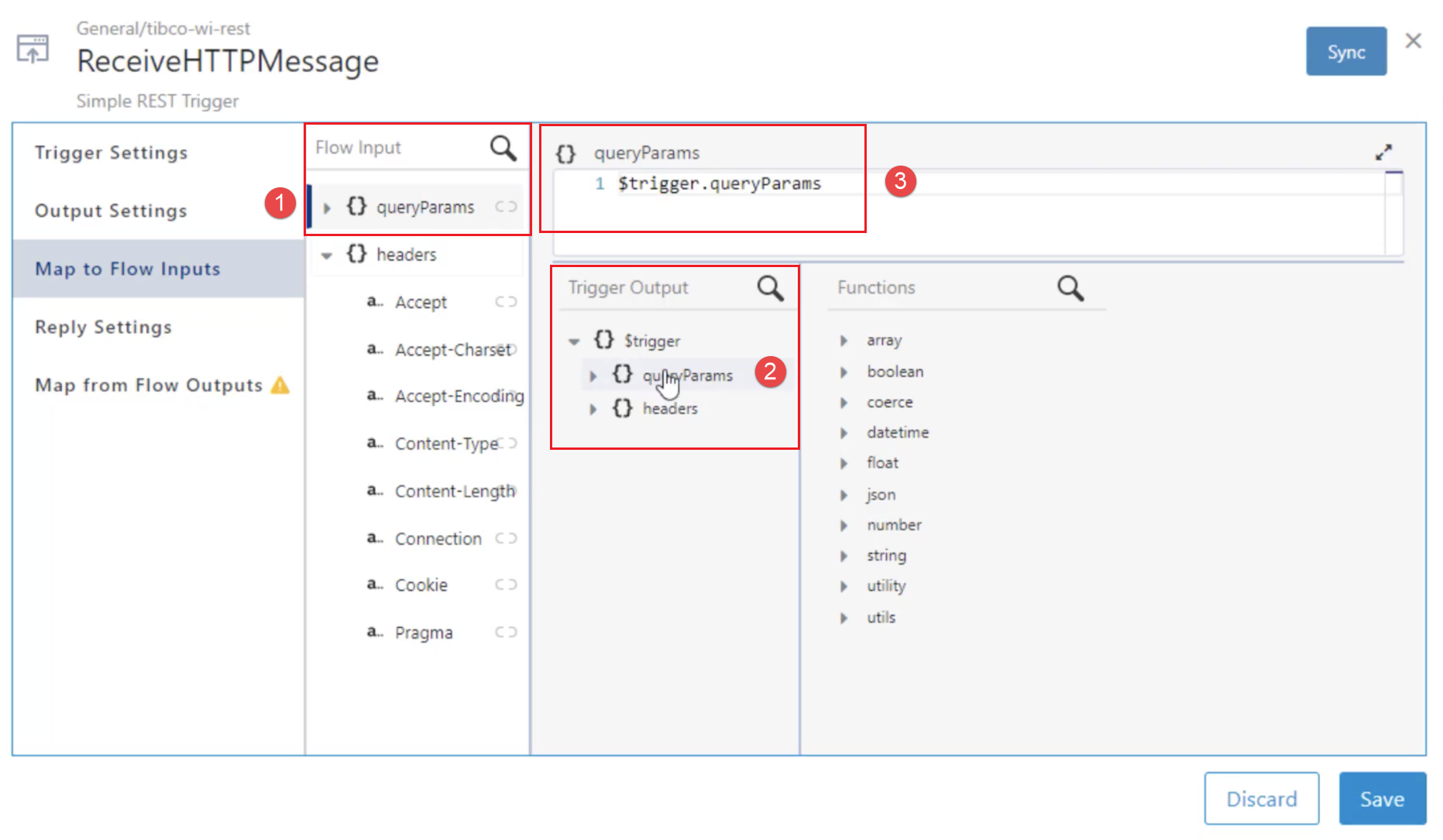The height and width of the screenshot is (840, 1443).
Task: Select the Connection header row
Action: click(x=418, y=538)
